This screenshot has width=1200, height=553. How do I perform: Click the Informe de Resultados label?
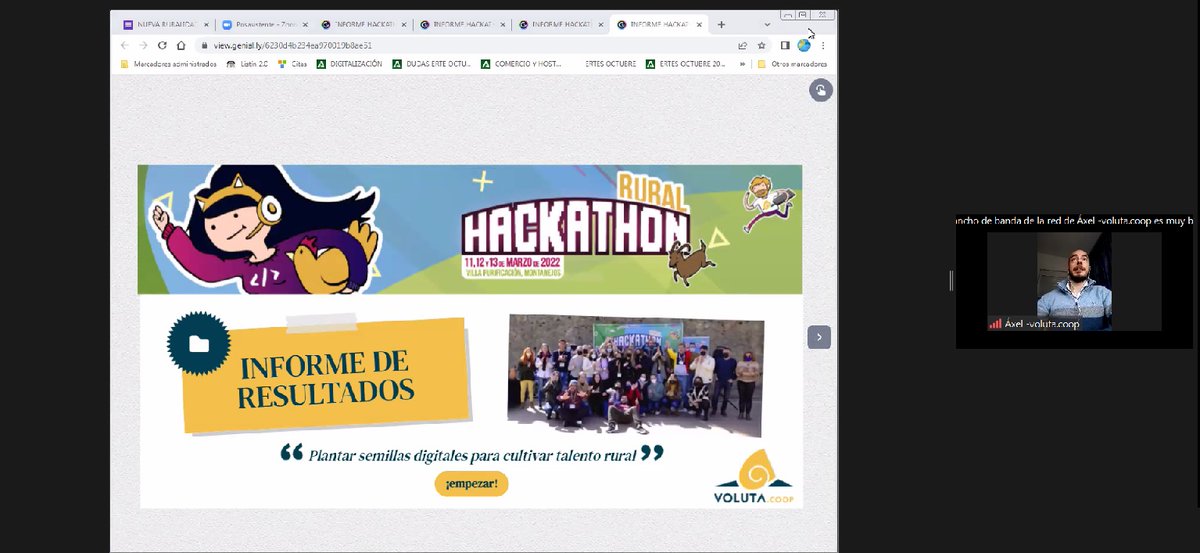[327, 375]
